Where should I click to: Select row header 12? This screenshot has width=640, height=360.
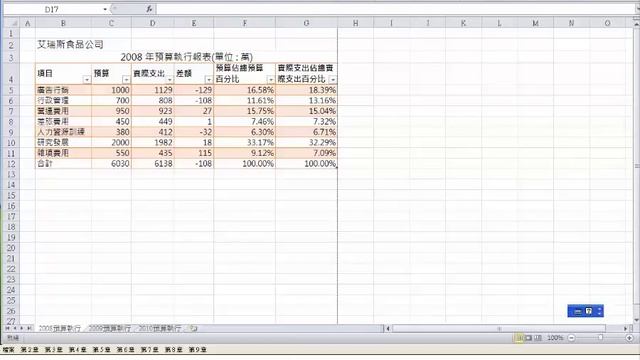tap(11, 164)
